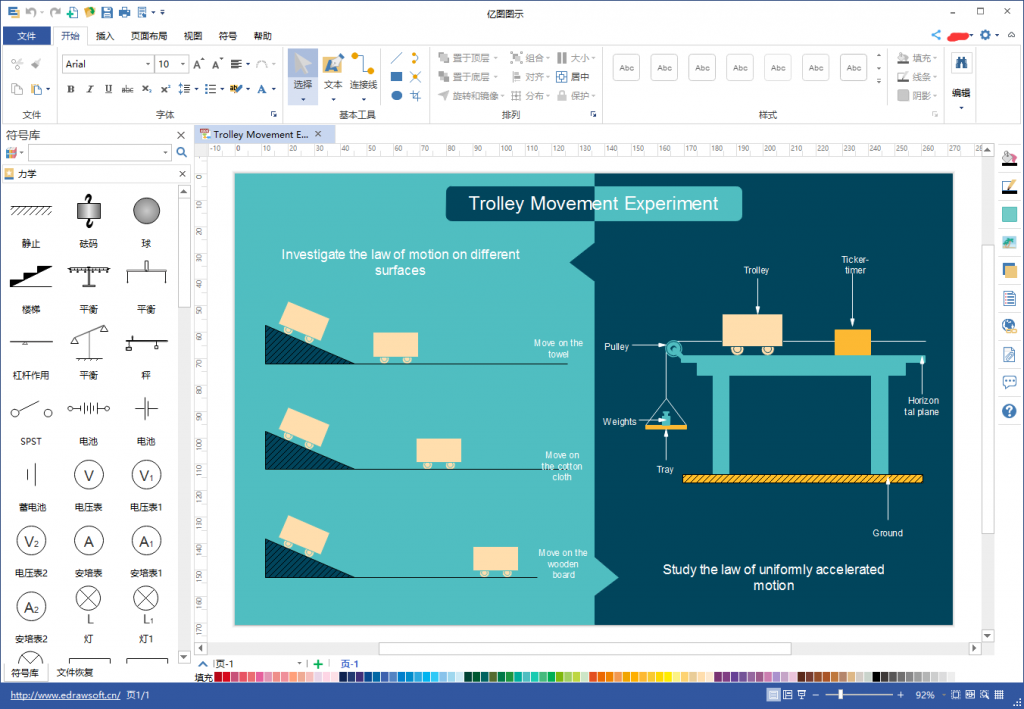Image resolution: width=1024 pixels, height=709 pixels.
Task: Toggle subscript formatting
Action: coord(146,89)
